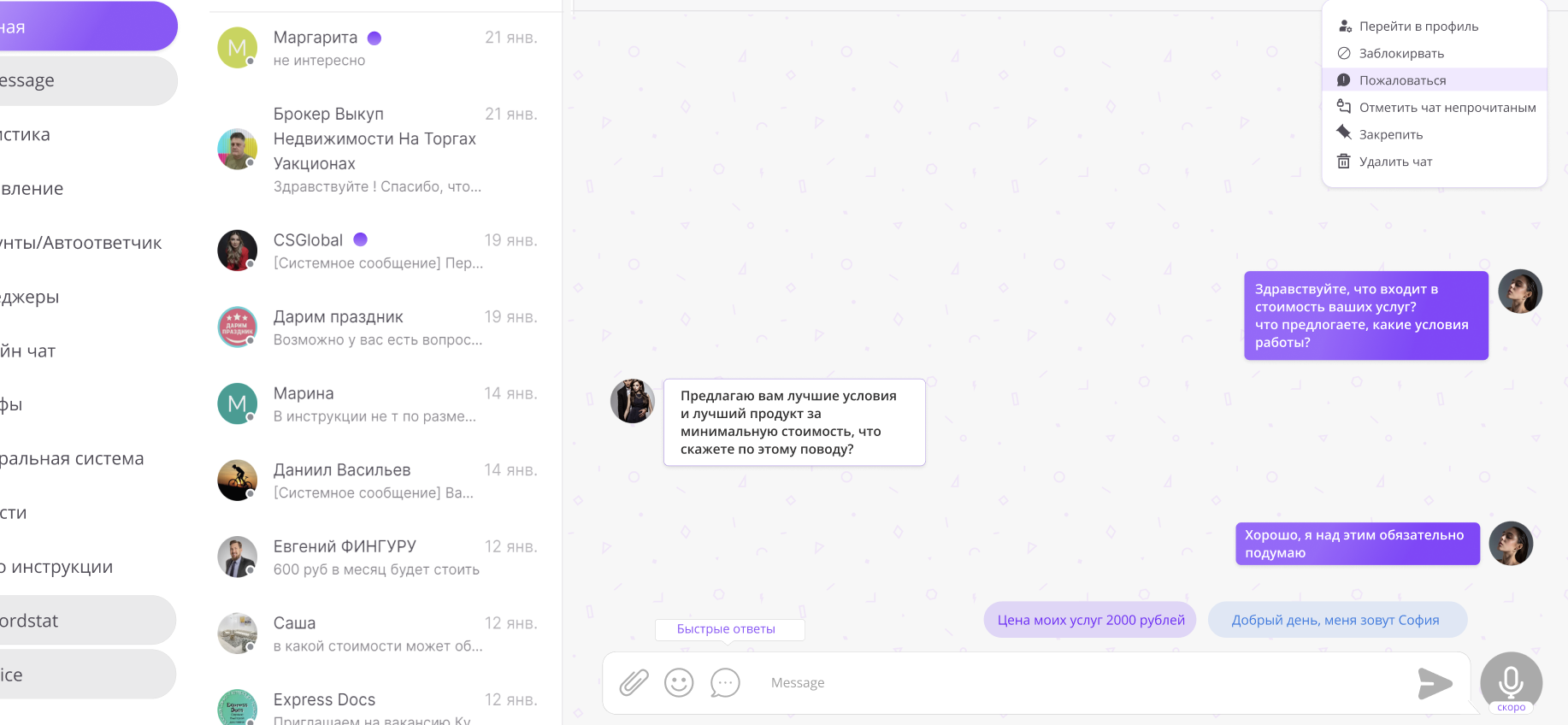Select Перейти в профиль menu entry
Screen dimensions: 1568x725
click(x=1435, y=27)
